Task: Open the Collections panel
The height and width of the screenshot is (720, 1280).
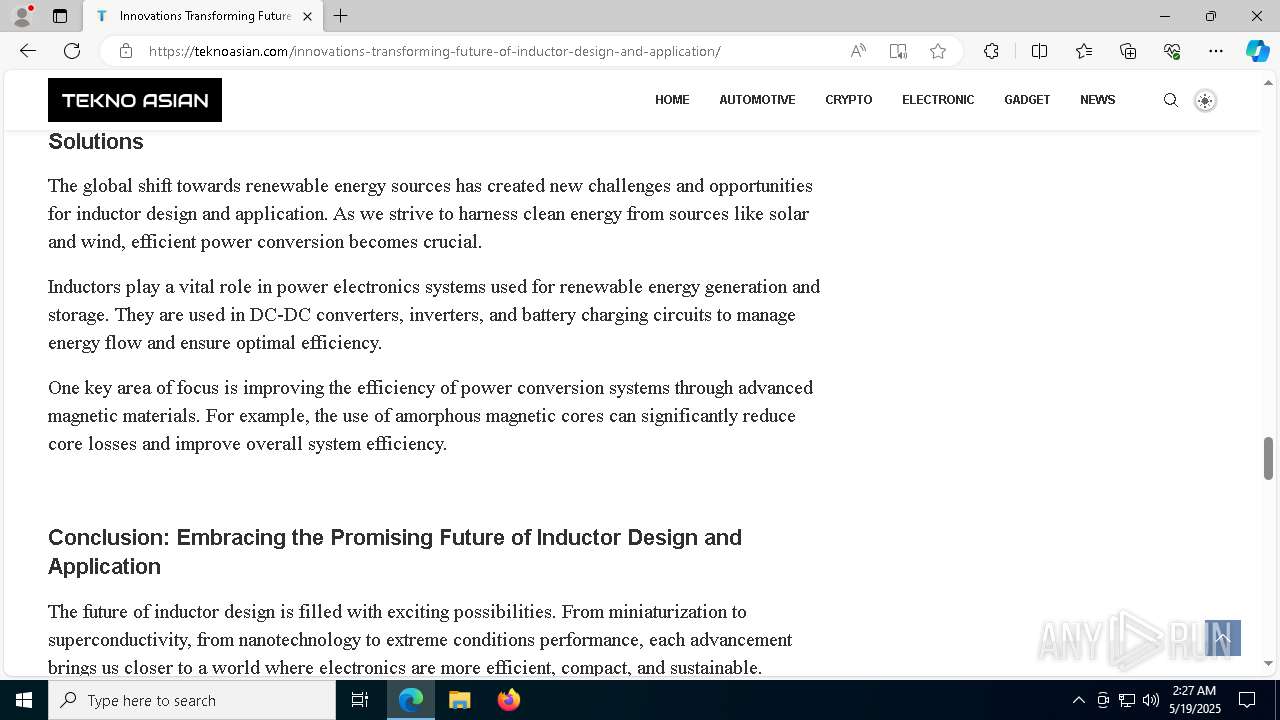Action: tap(1128, 51)
